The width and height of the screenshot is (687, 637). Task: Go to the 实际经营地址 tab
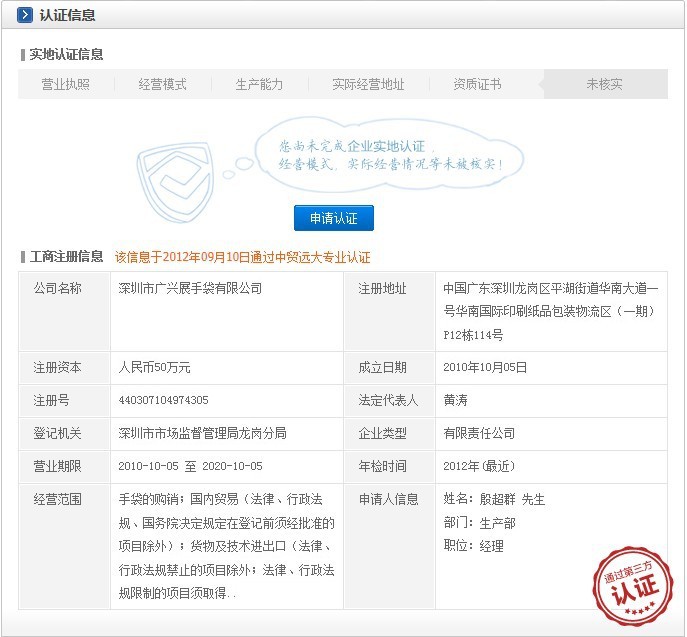coord(368,85)
